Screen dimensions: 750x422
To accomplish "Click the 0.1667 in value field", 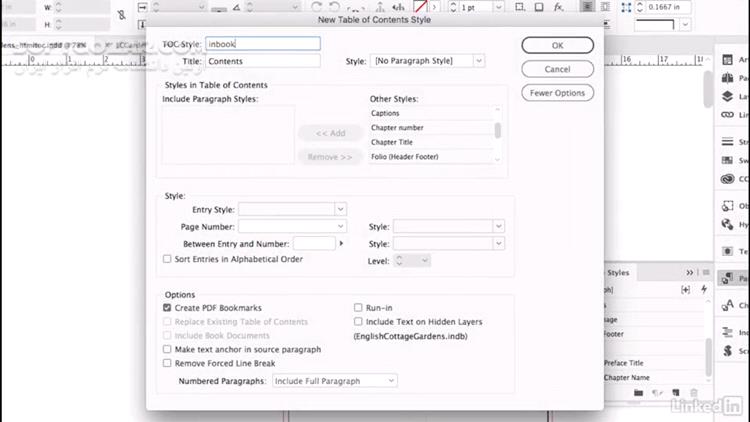I will (669, 7).
